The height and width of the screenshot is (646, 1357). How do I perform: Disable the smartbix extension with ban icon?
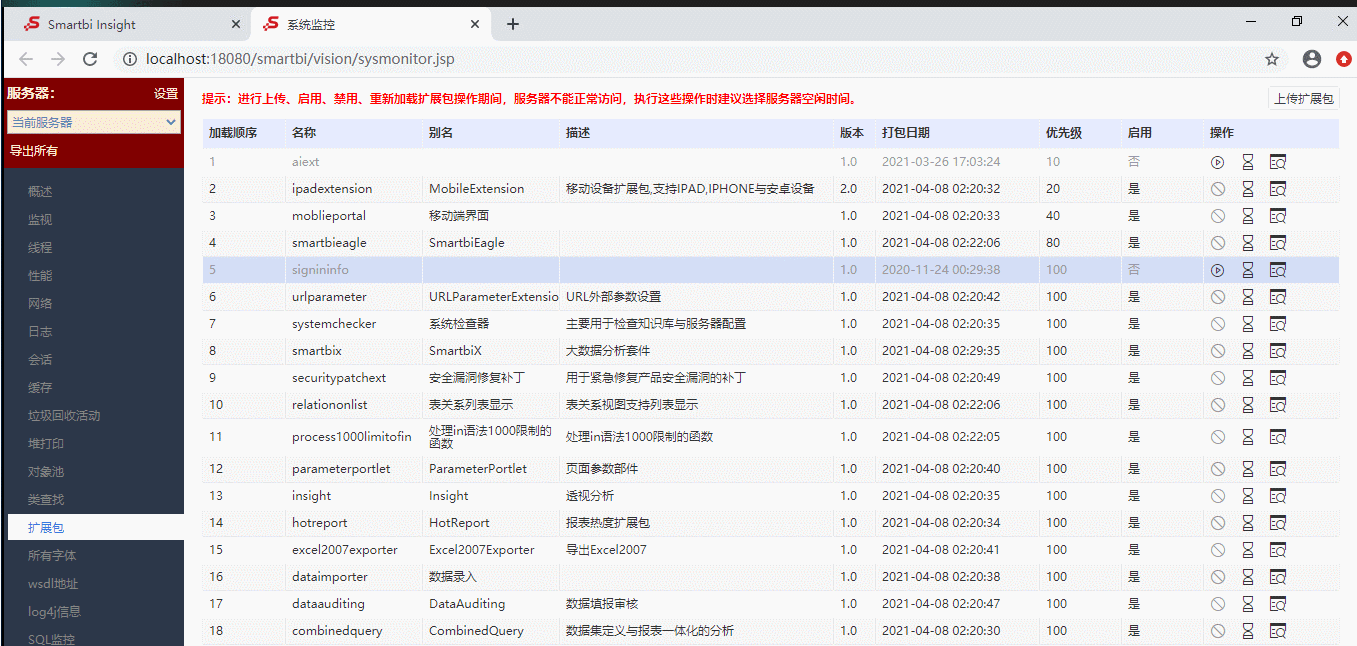point(1217,351)
